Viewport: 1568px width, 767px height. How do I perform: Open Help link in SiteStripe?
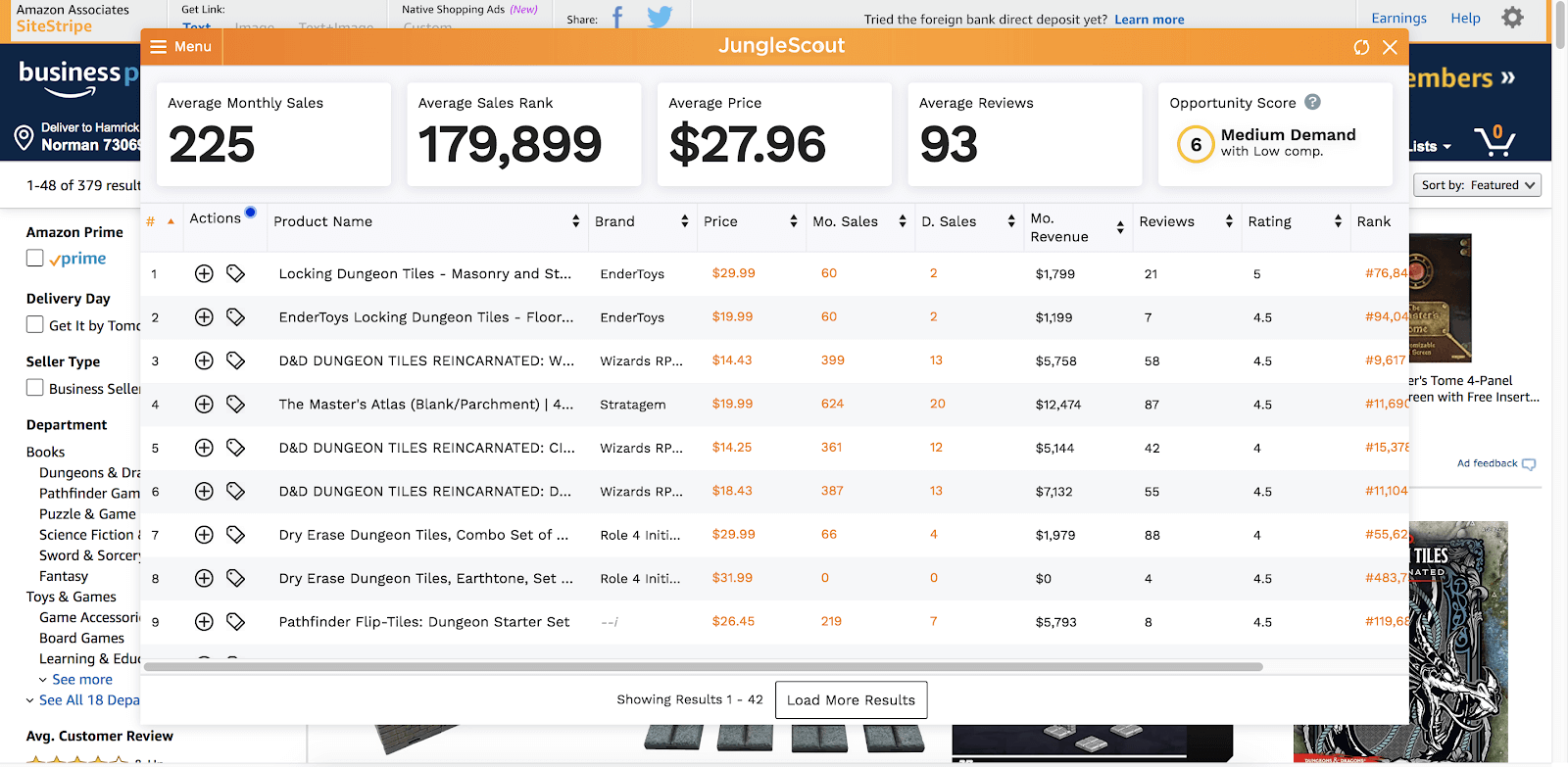(x=1465, y=18)
